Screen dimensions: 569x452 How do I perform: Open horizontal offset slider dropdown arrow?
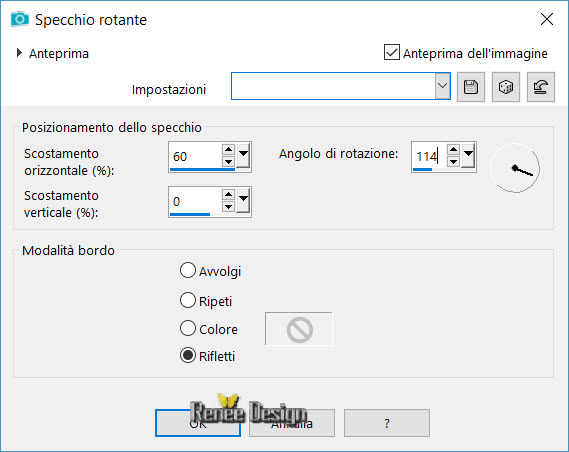pos(243,155)
